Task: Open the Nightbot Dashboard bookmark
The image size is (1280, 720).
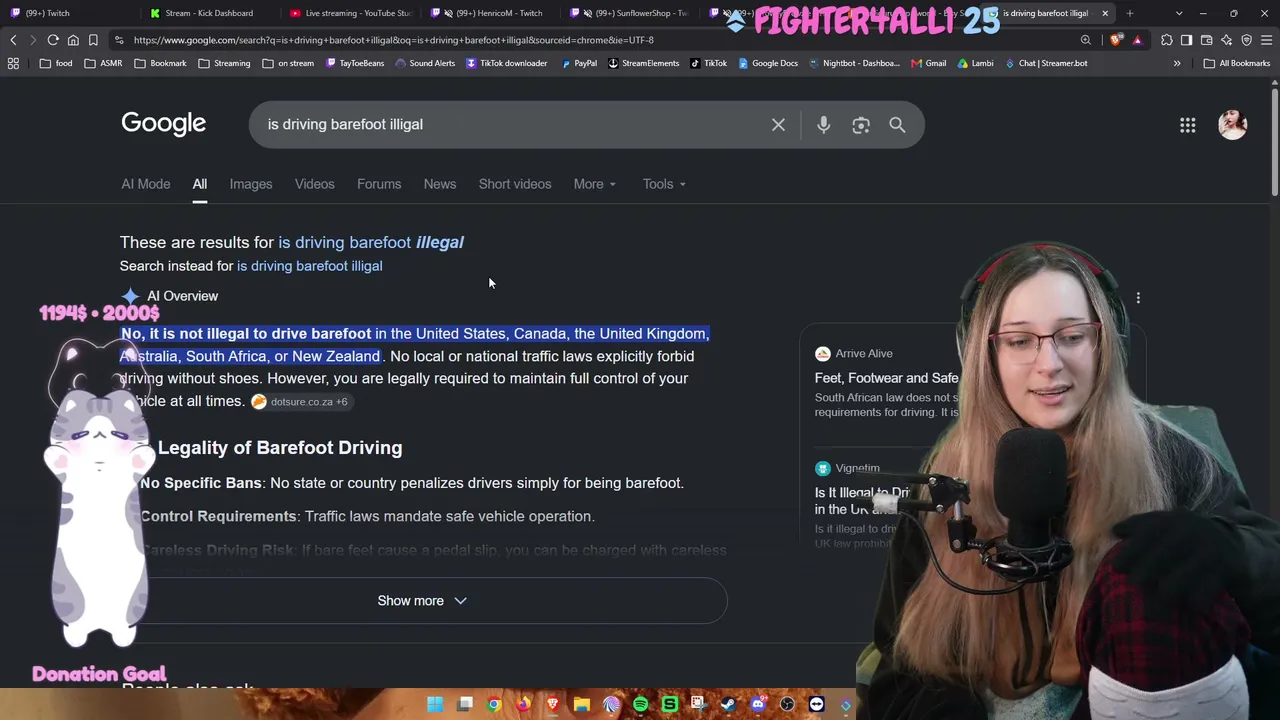Action: click(x=853, y=63)
